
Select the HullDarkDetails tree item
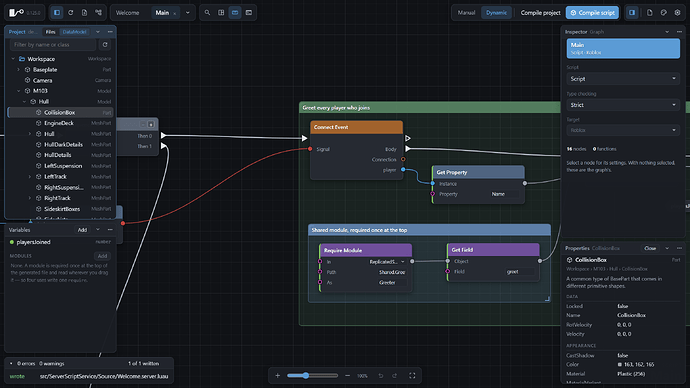(x=61, y=144)
